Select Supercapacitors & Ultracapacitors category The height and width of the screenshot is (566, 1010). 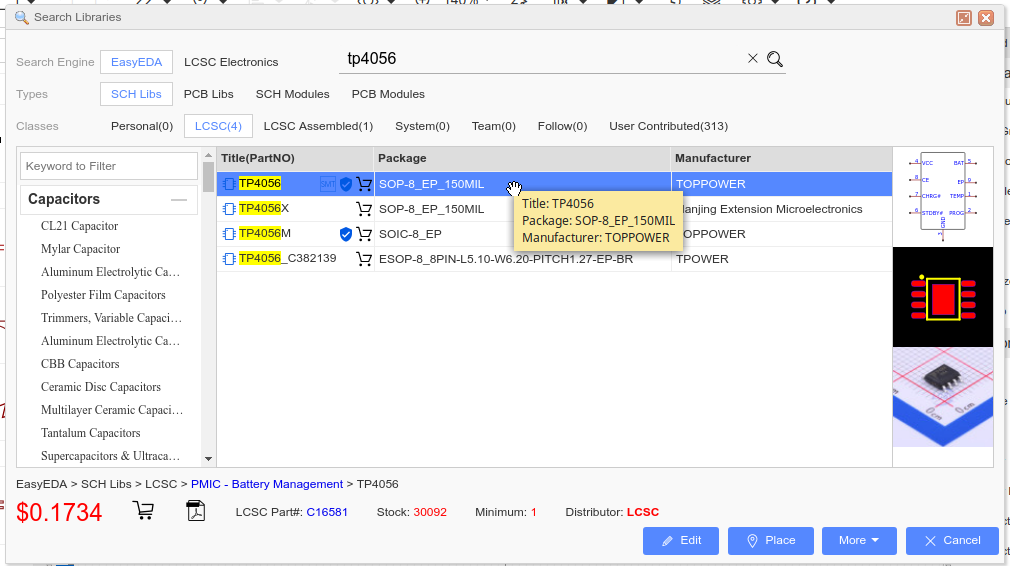pos(110,456)
